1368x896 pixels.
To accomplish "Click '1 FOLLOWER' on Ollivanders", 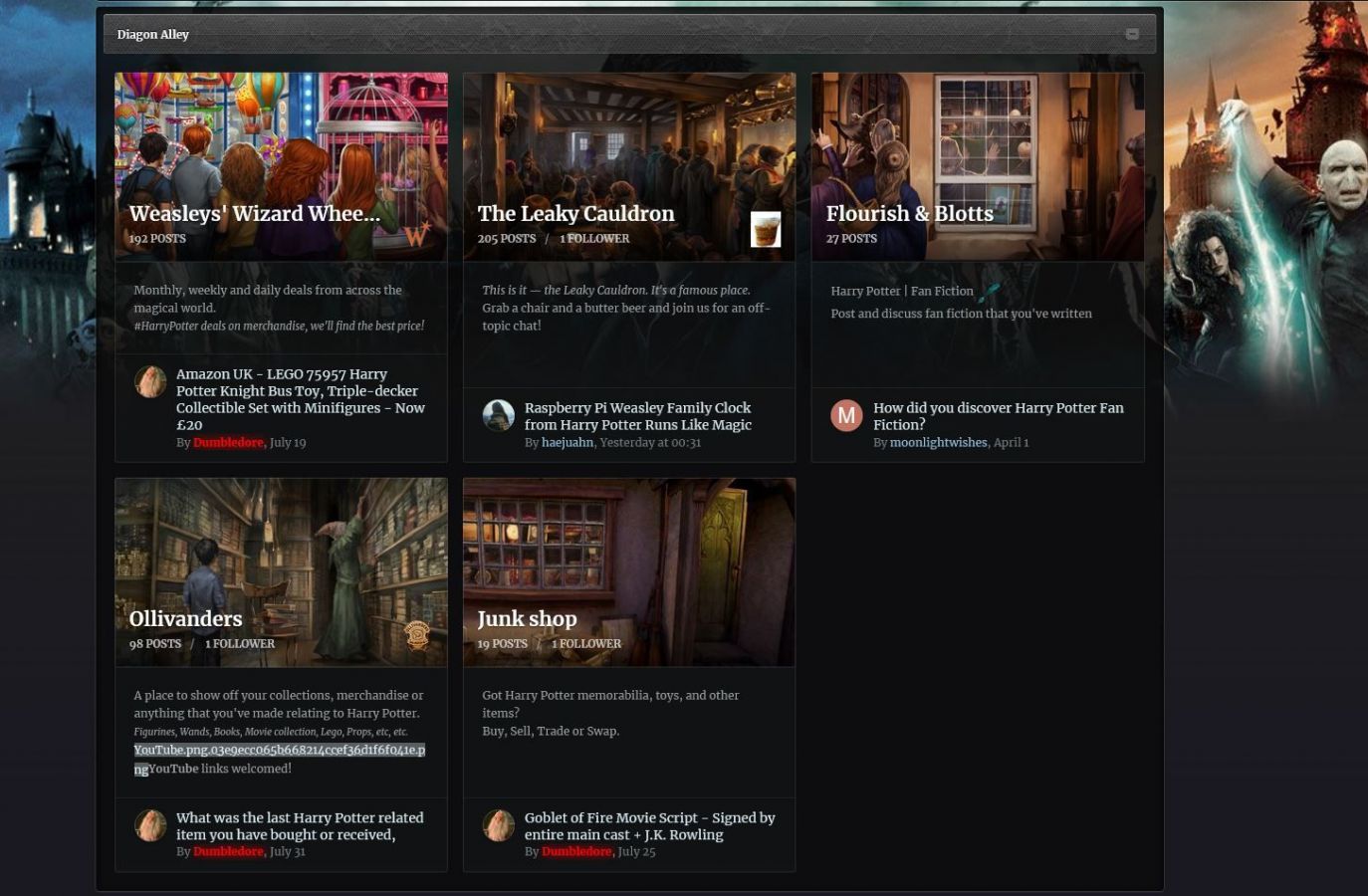I will tap(240, 643).
